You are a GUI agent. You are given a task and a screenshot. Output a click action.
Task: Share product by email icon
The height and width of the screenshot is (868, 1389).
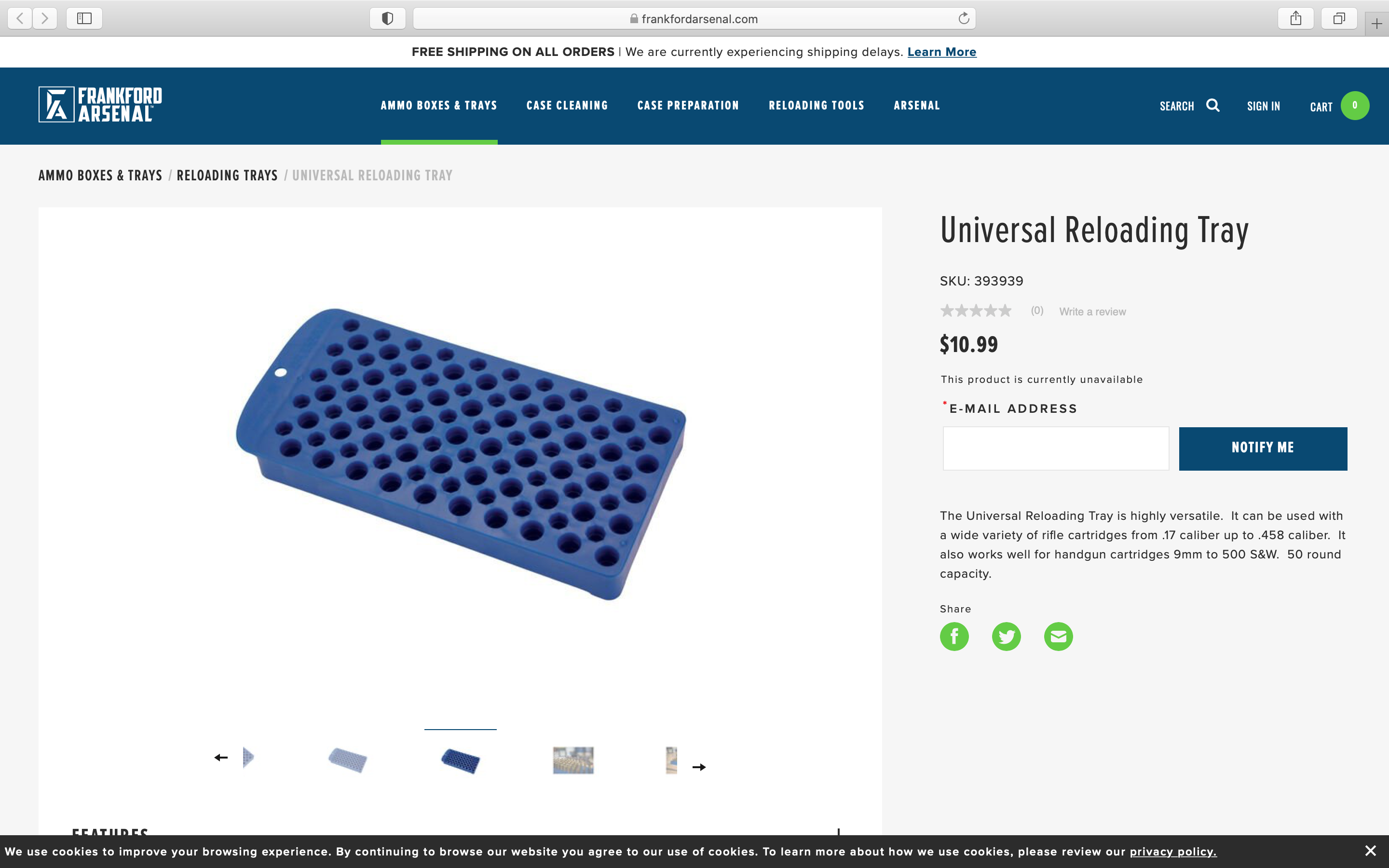[1059, 636]
